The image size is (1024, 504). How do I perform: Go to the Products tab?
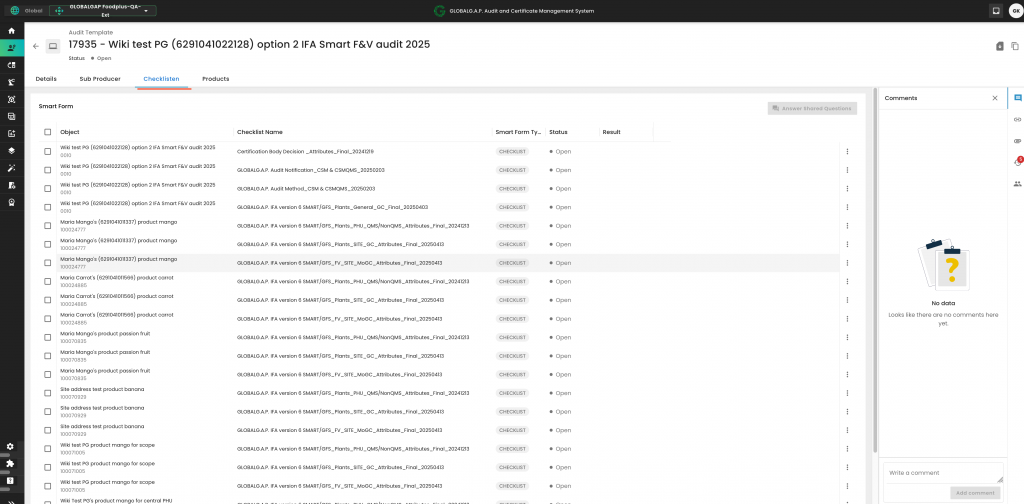[215, 78]
